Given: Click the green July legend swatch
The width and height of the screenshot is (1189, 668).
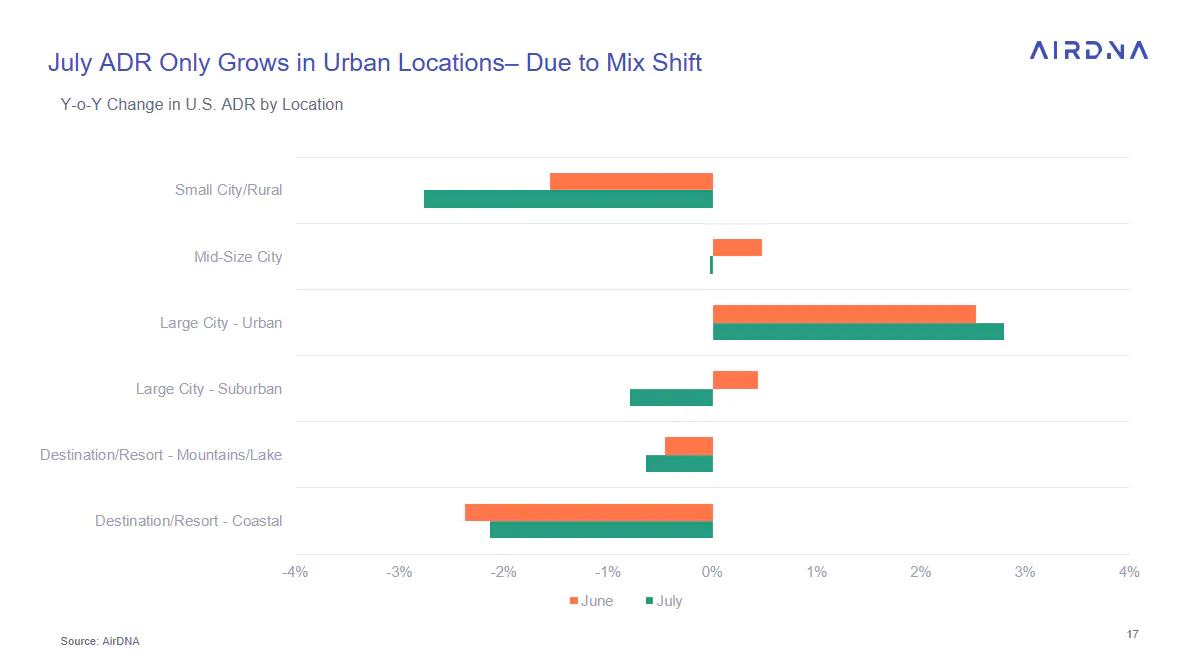Looking at the screenshot, I should [x=649, y=601].
